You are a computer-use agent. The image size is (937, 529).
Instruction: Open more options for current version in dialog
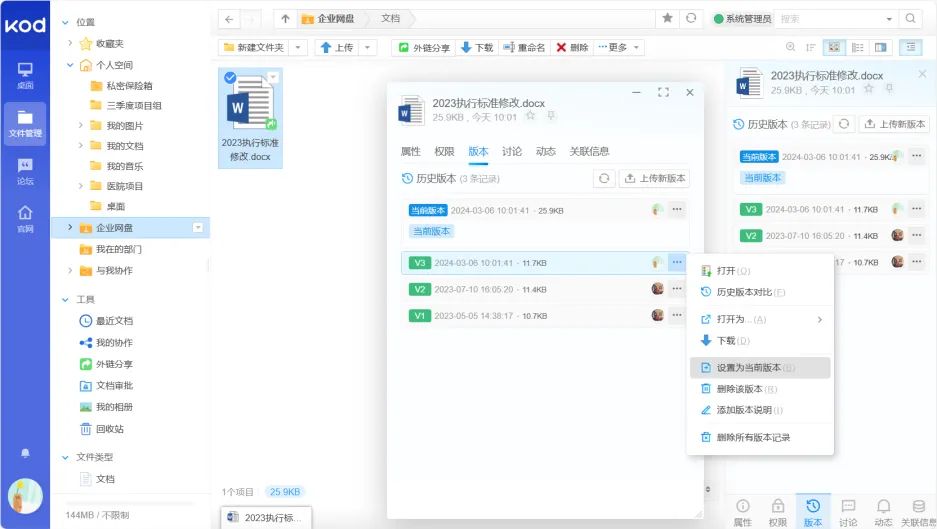676,210
